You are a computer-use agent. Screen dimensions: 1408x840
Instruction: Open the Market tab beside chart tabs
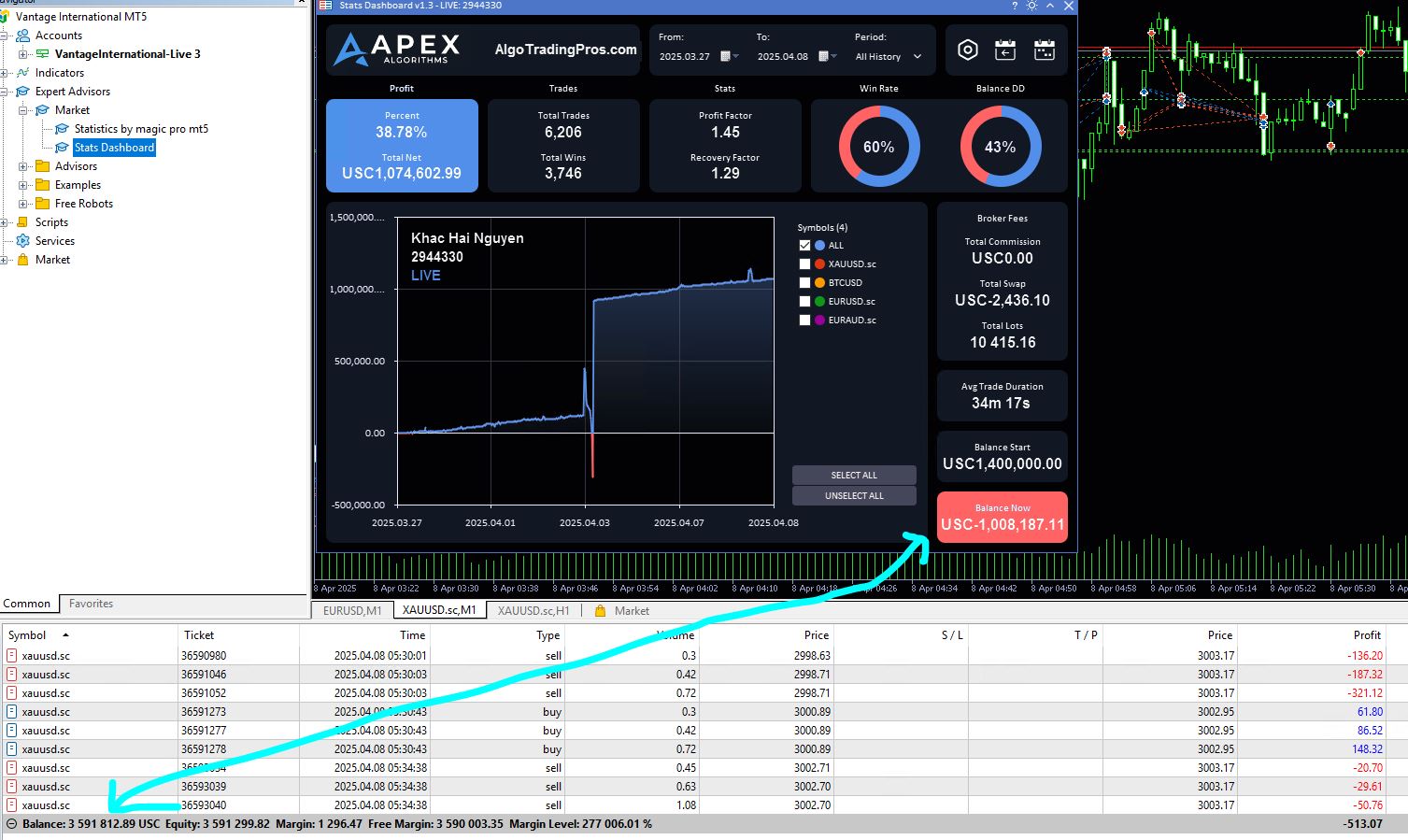tap(622, 610)
